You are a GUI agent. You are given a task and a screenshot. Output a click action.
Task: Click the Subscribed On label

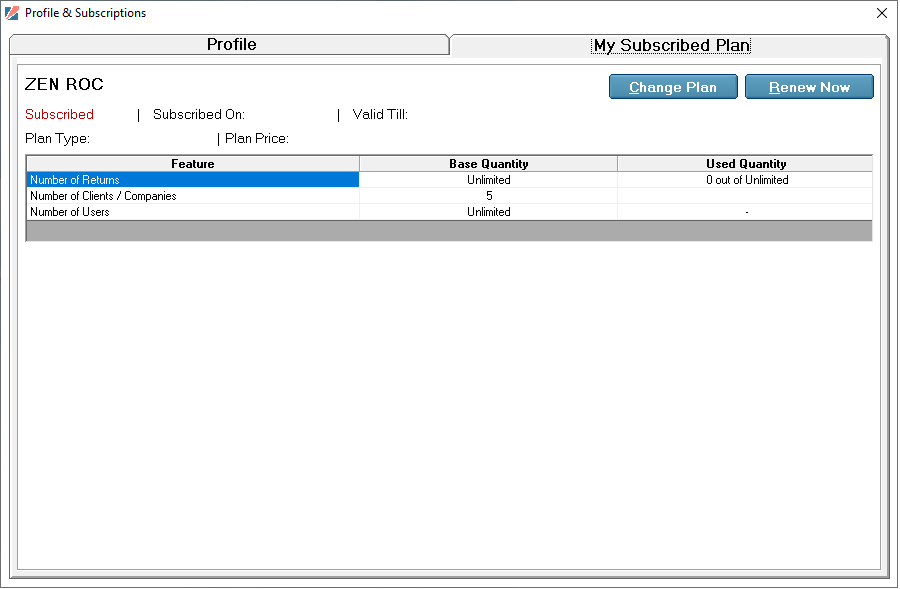pyautogui.click(x=199, y=114)
